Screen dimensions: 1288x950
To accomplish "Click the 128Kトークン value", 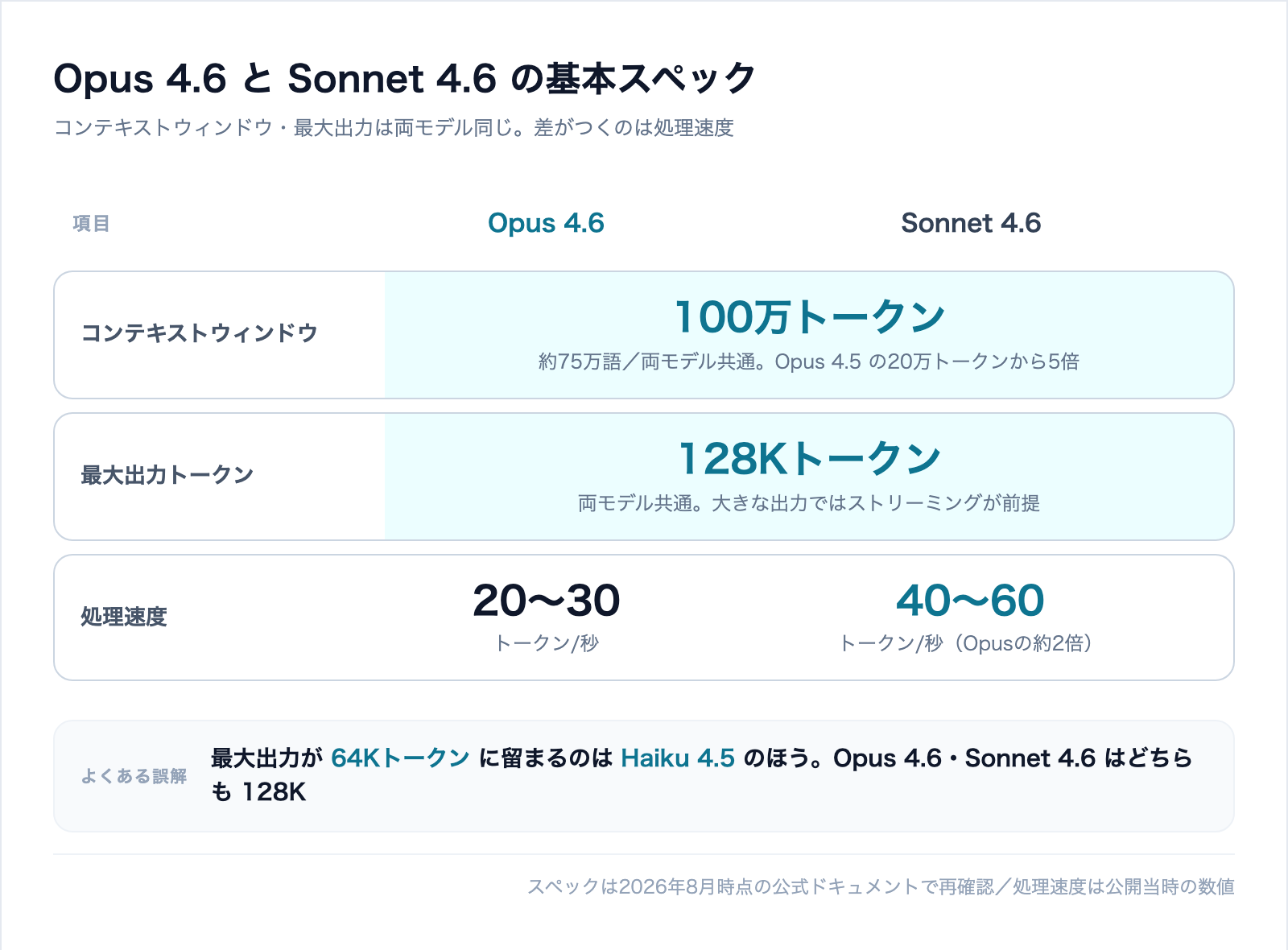I will coord(809,458).
